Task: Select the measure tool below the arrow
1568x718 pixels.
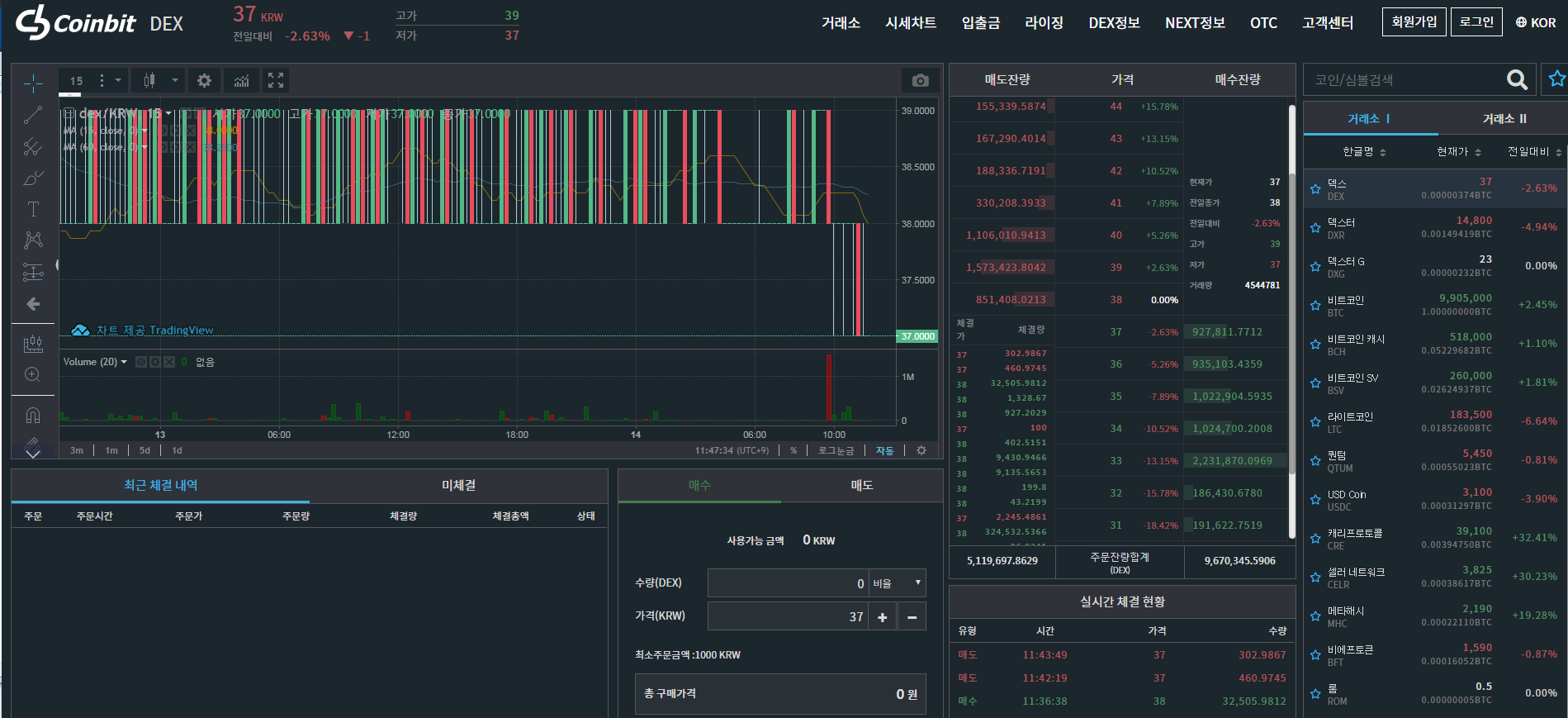Action: tap(33, 343)
